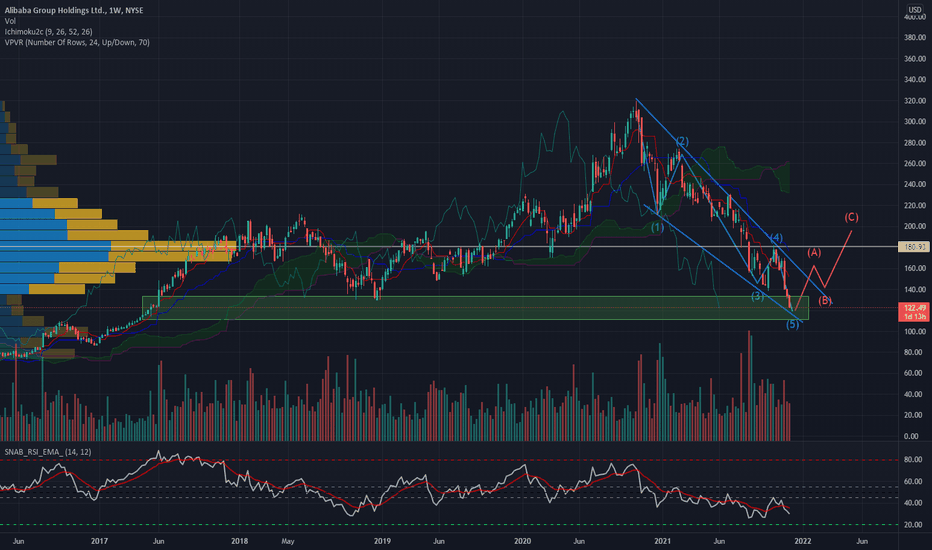Viewport: 932px width, 550px height.
Task: Select the Ichimoku2c (9, 26, 52, 26) legend
Action: click(x=48, y=32)
